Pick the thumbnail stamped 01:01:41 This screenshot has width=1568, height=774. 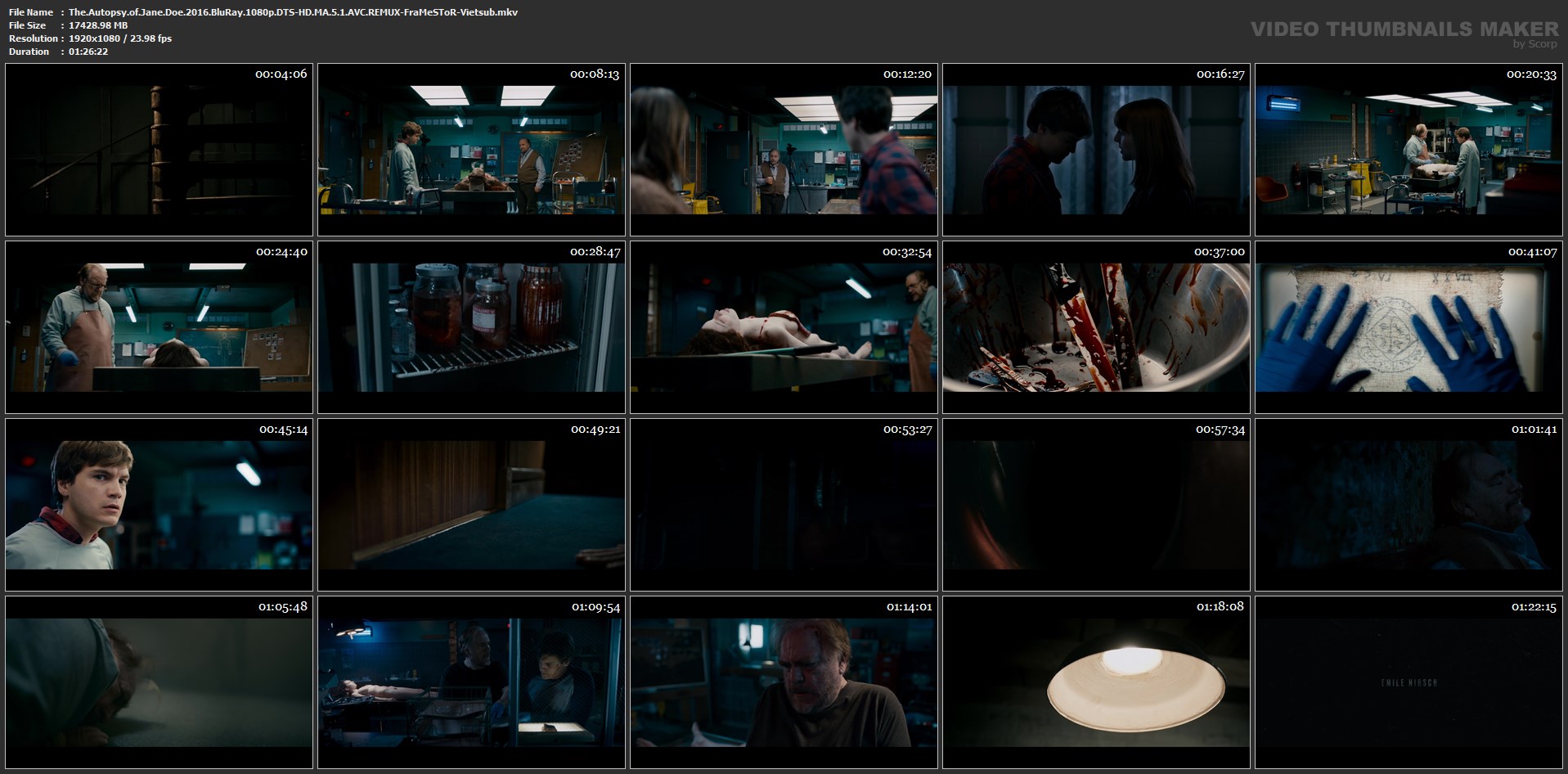(x=1409, y=505)
